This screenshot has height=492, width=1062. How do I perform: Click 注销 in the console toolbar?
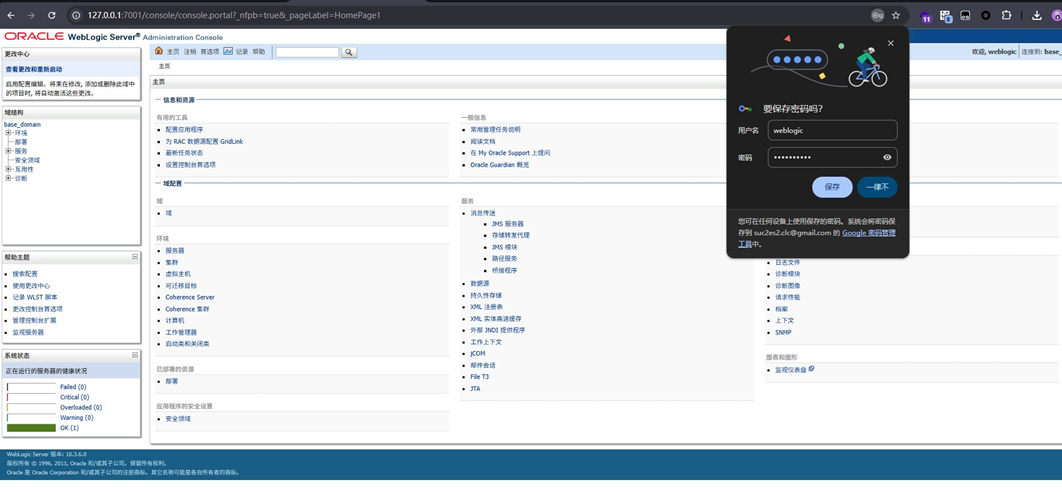(190, 52)
